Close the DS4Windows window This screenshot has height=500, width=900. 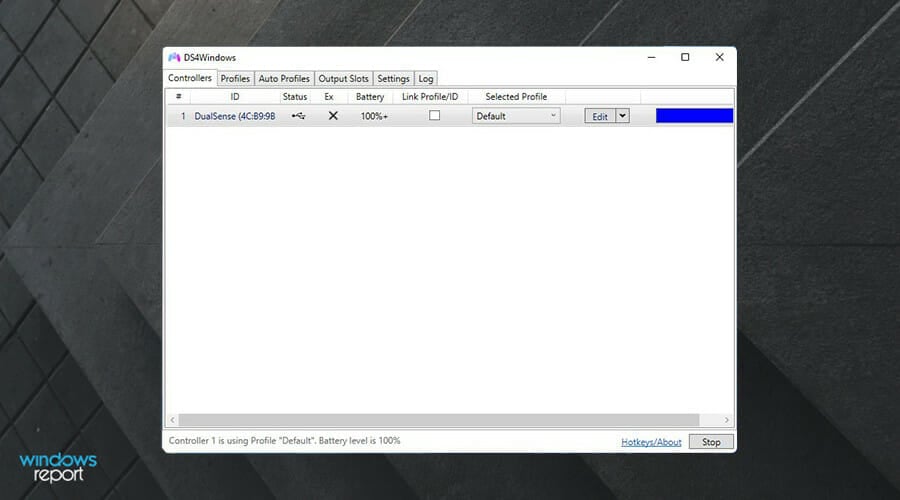(719, 57)
